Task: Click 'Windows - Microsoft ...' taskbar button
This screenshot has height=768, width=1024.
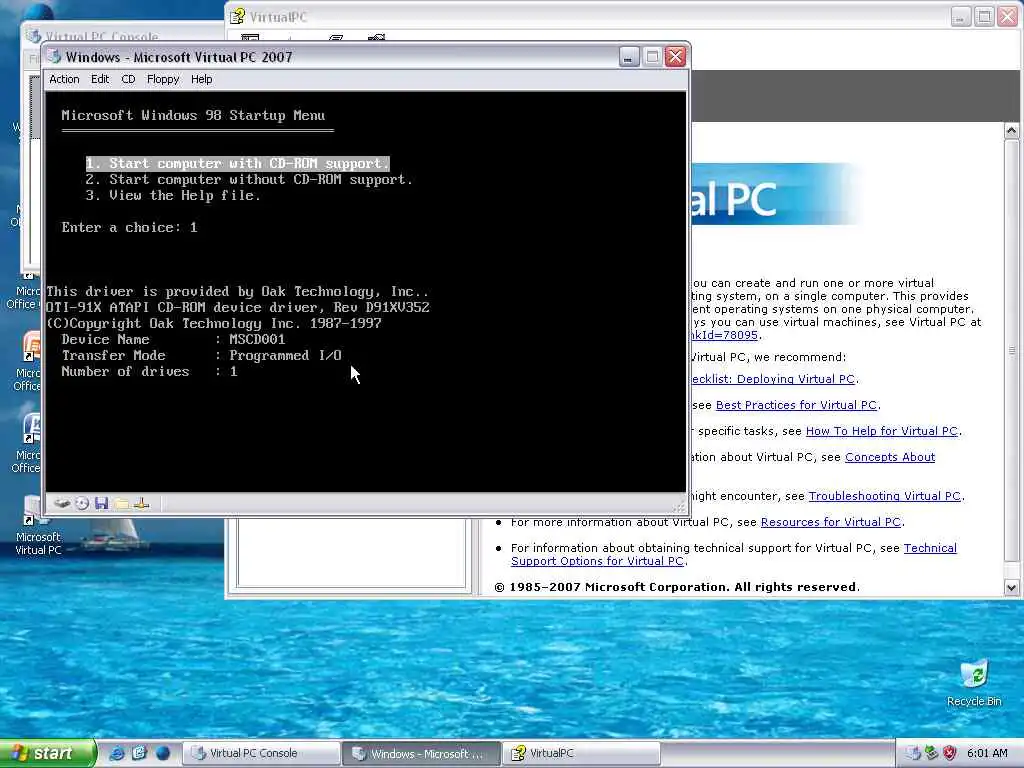Action: [x=421, y=754]
